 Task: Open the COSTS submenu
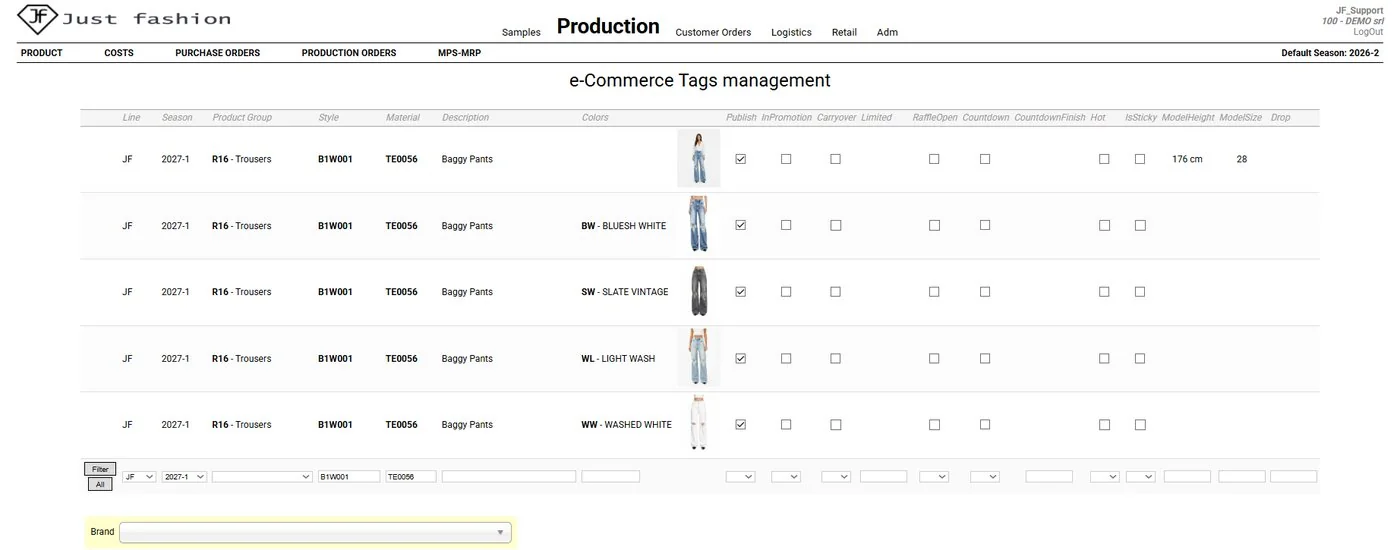119,53
